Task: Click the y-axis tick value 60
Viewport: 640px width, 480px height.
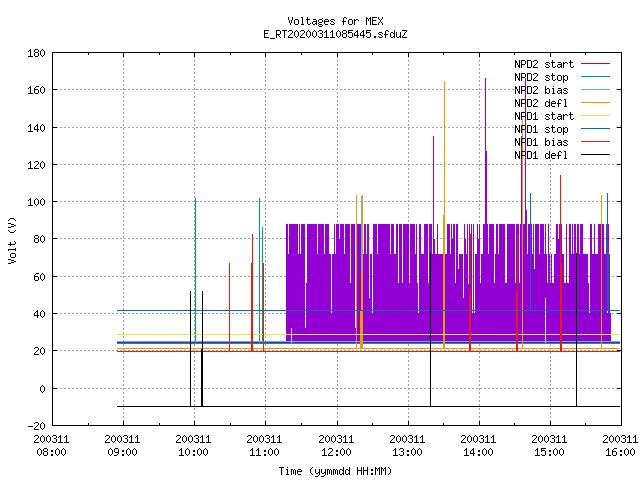Action: coord(39,277)
